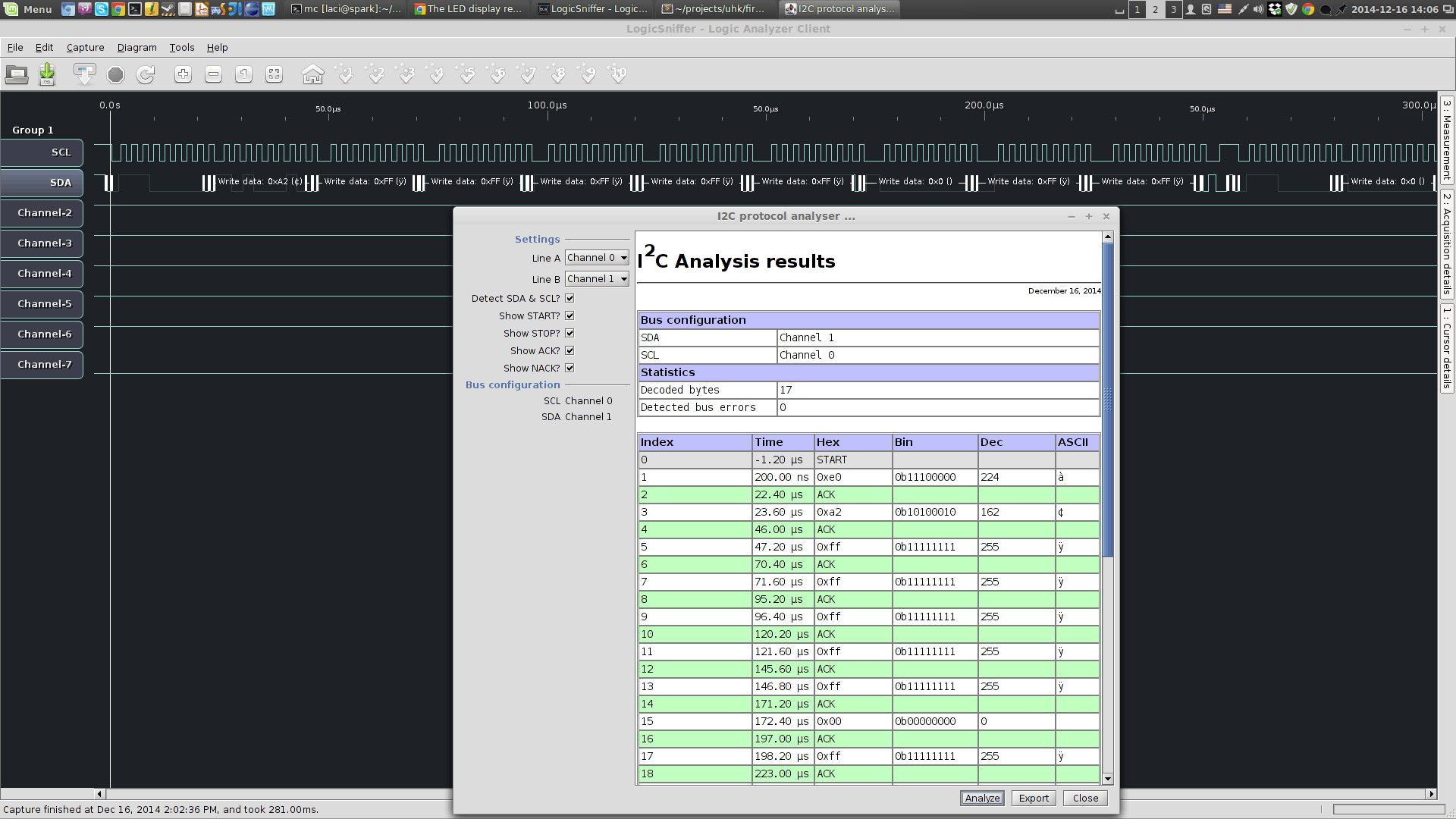The height and width of the screenshot is (819, 1456).
Task: Start a new capture from the toolbar
Action: coord(84,74)
